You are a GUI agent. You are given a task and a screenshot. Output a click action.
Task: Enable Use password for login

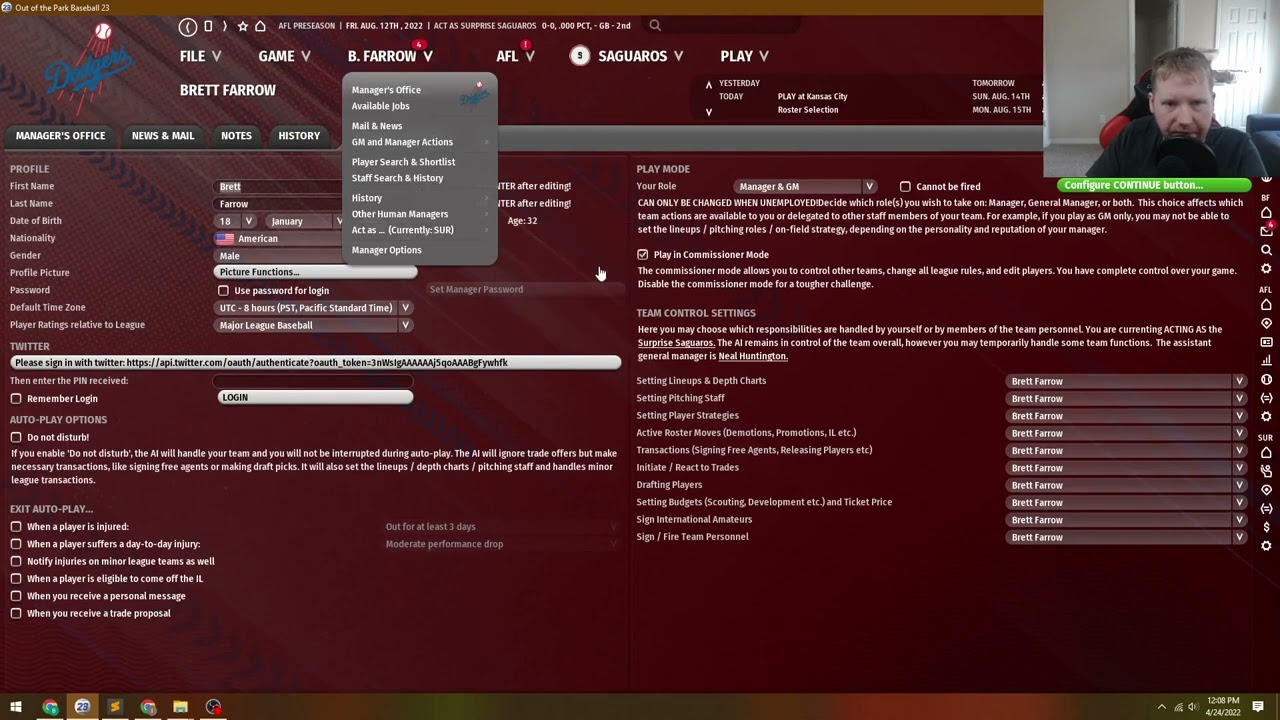point(223,291)
